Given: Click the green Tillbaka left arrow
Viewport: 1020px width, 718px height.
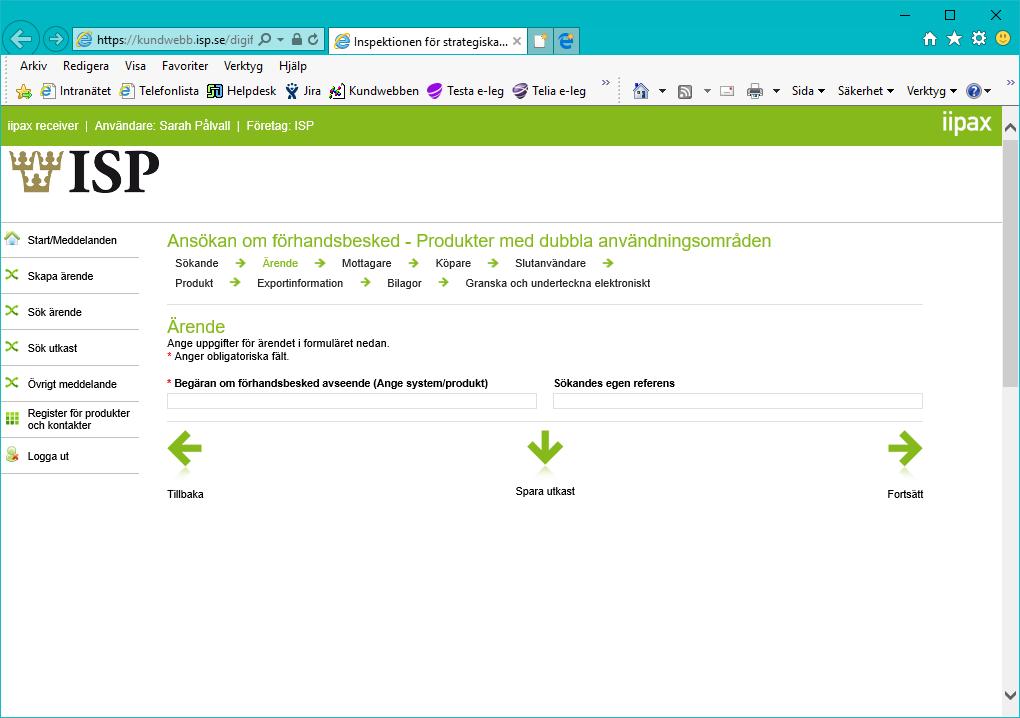Looking at the screenshot, I should 185,449.
